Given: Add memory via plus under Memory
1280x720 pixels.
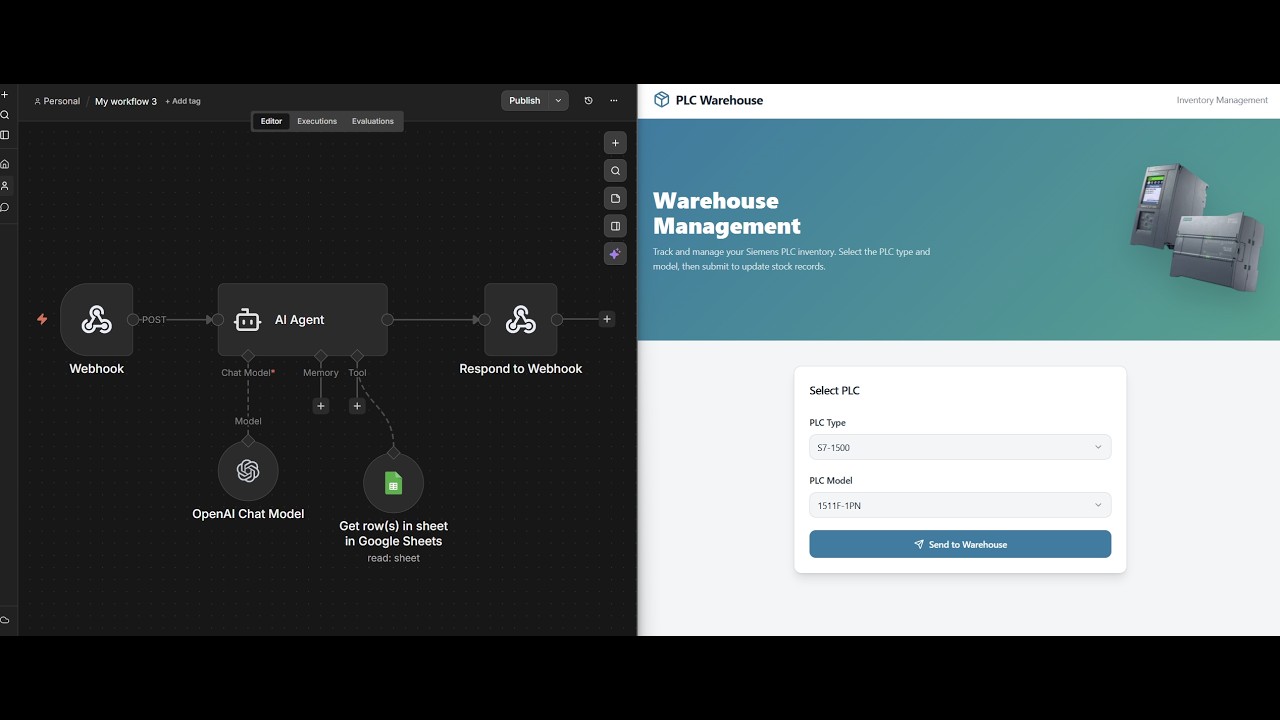Looking at the screenshot, I should [321, 406].
